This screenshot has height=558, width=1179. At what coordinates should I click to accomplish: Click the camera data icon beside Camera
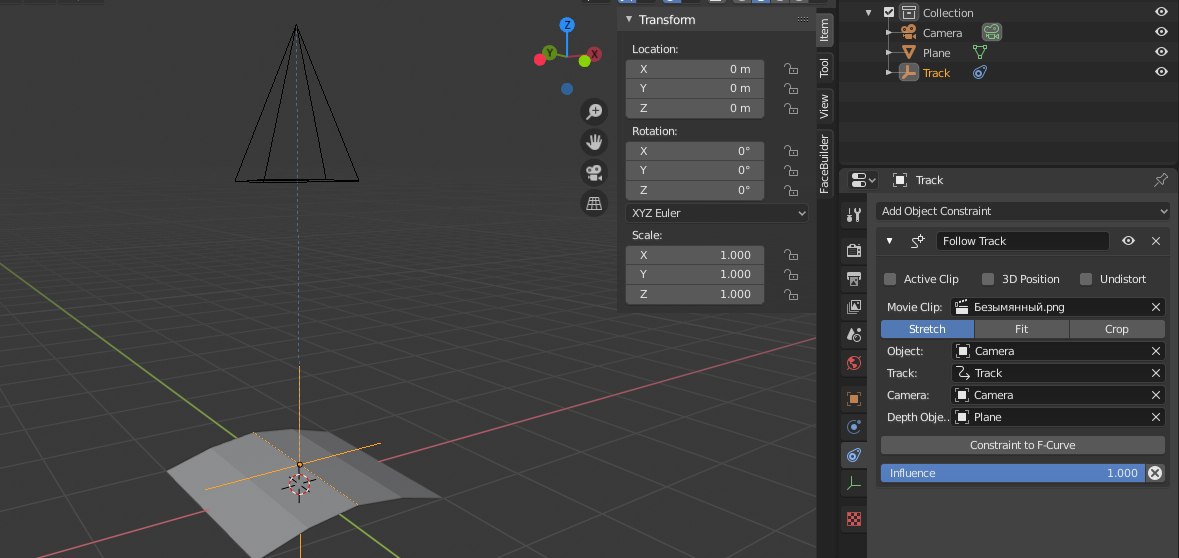point(992,32)
